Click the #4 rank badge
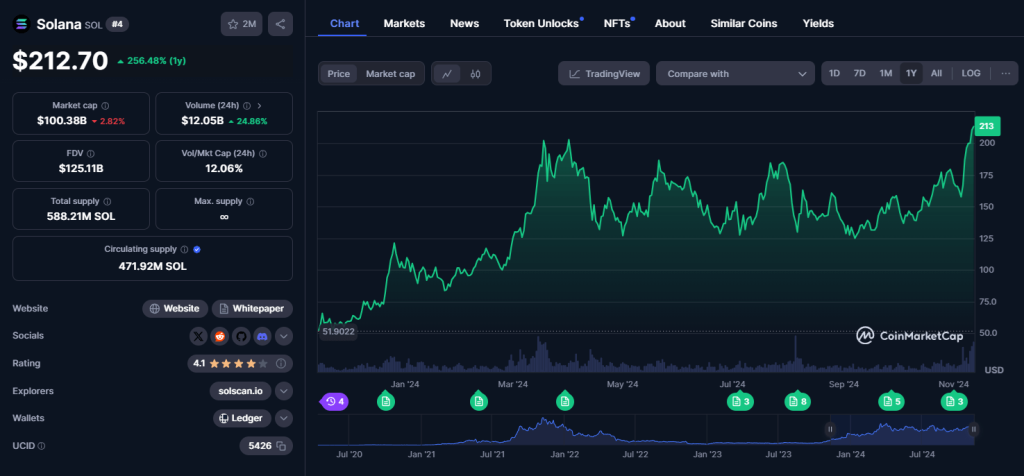 click(x=118, y=24)
